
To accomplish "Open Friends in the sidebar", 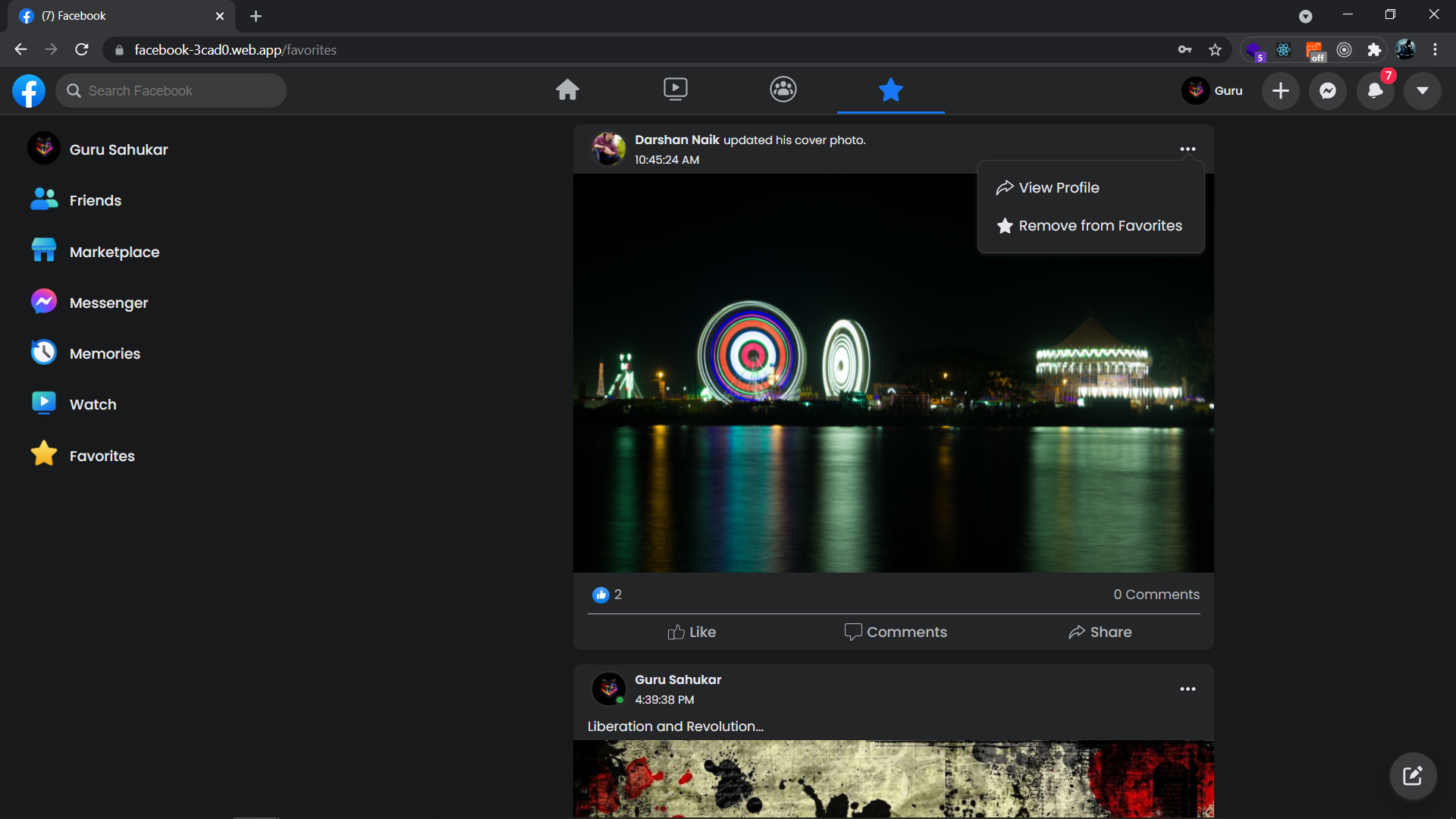I will [x=76, y=200].
